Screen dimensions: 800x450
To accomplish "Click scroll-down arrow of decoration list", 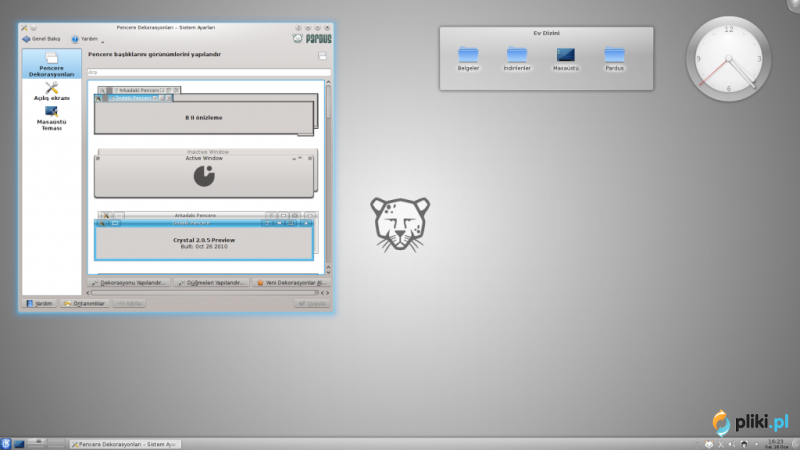I will coord(329,271).
